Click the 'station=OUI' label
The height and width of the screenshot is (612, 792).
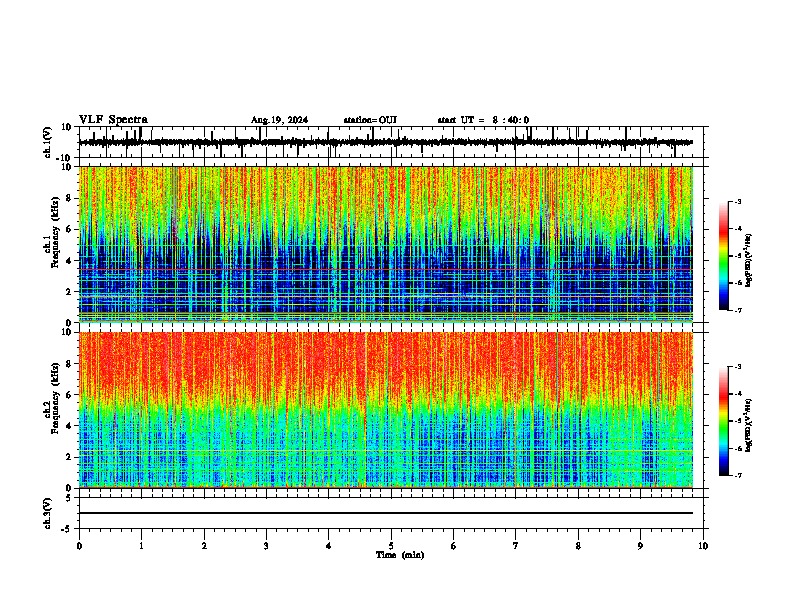[x=370, y=120]
